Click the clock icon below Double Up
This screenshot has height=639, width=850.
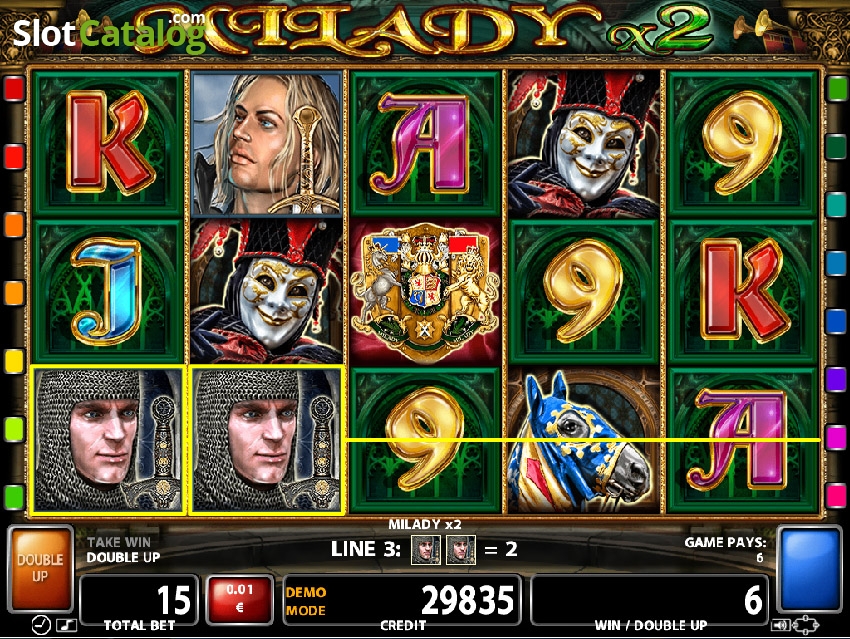tap(41, 625)
